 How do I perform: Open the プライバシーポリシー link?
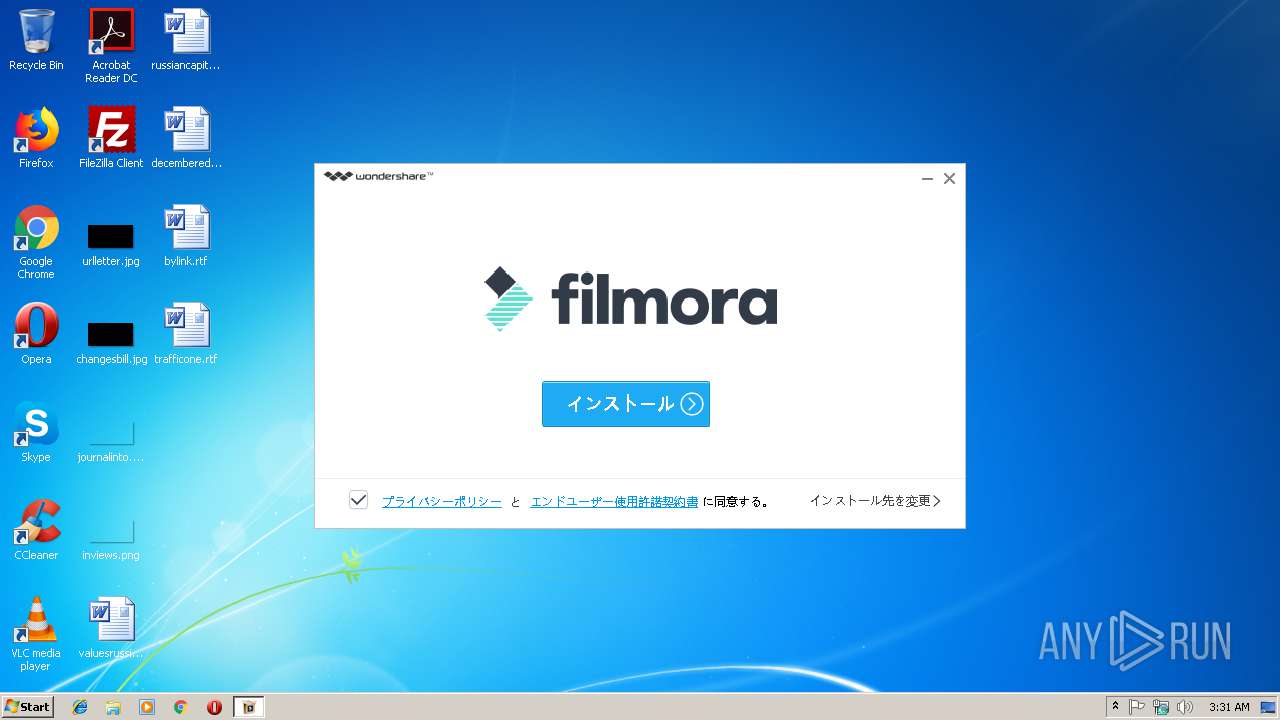tap(442, 502)
